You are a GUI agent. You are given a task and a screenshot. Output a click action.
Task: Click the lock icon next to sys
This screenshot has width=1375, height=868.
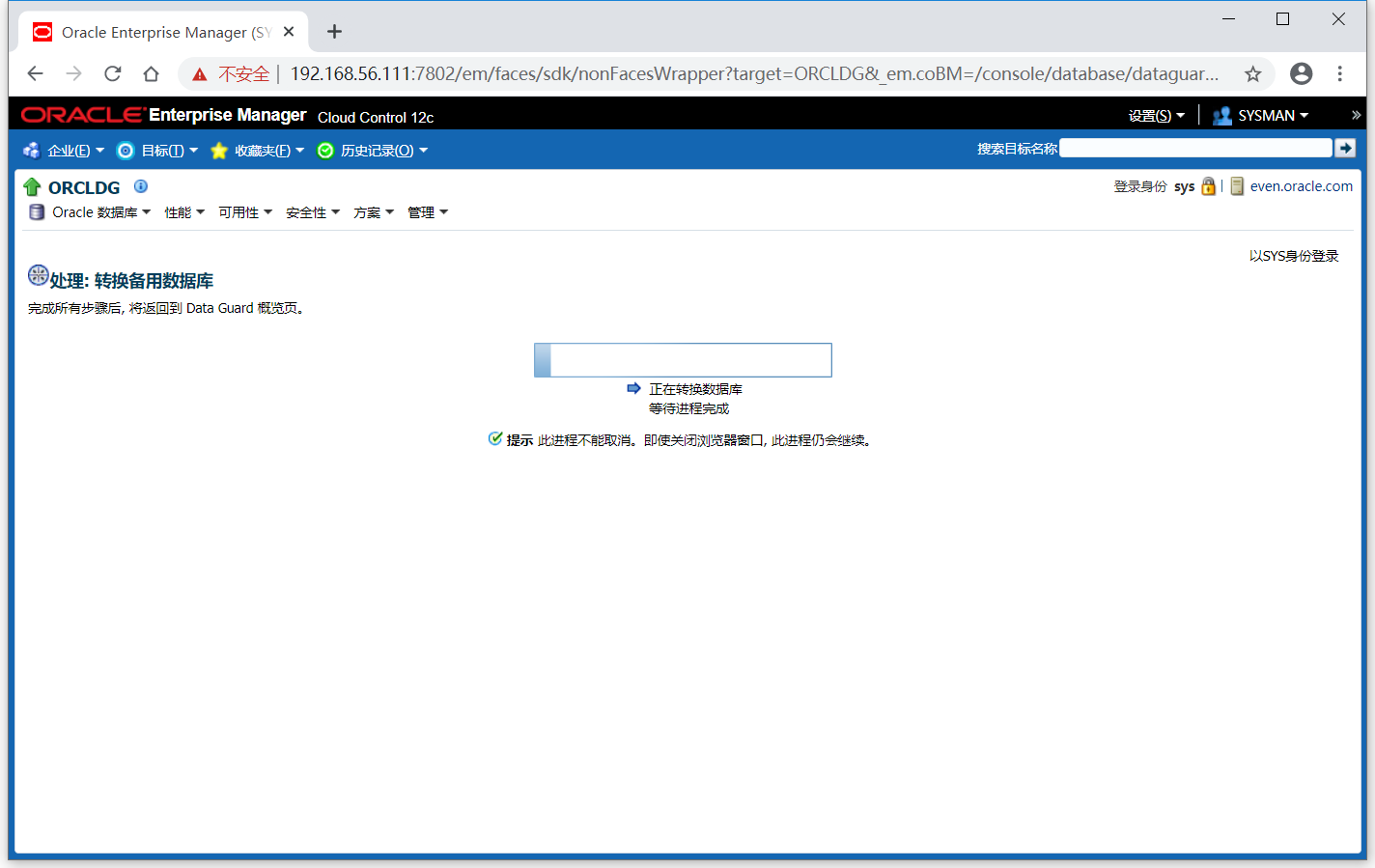[x=1208, y=186]
